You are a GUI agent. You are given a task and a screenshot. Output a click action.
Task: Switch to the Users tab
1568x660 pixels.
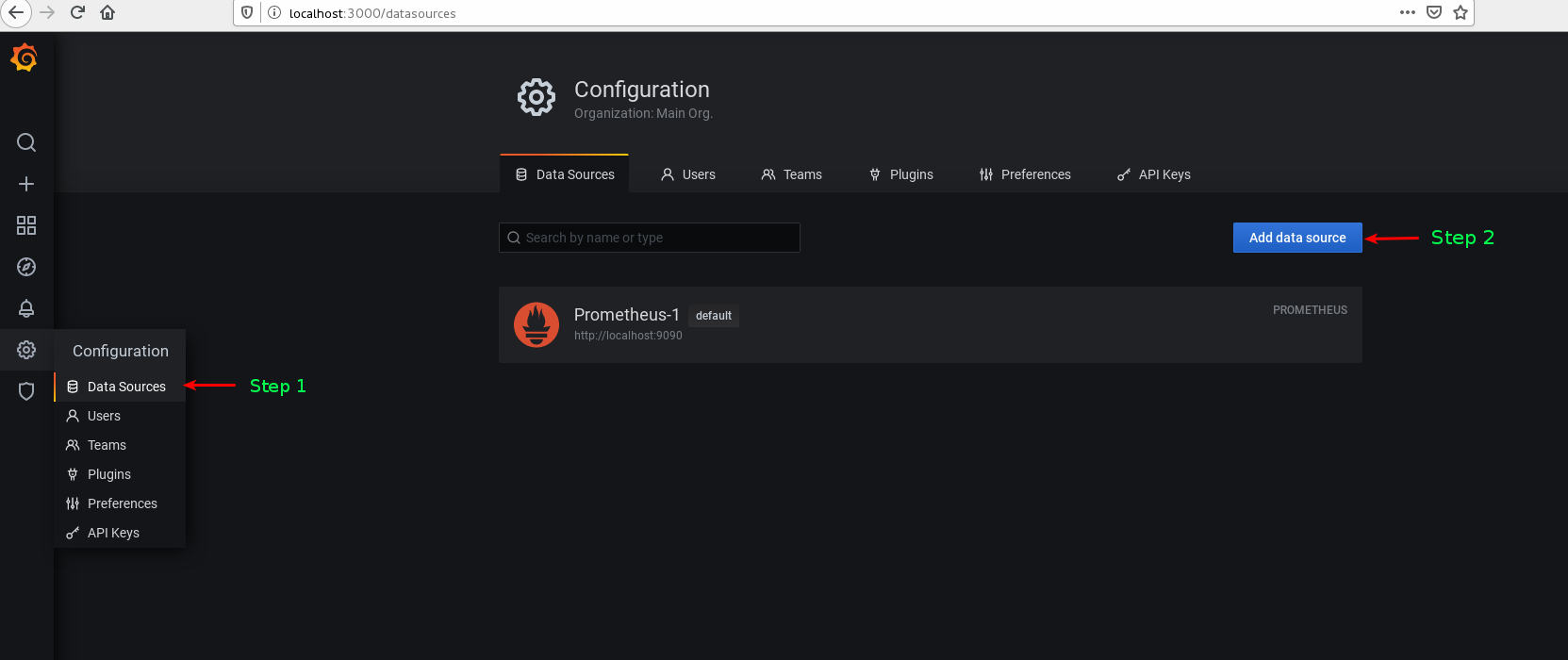coord(688,174)
